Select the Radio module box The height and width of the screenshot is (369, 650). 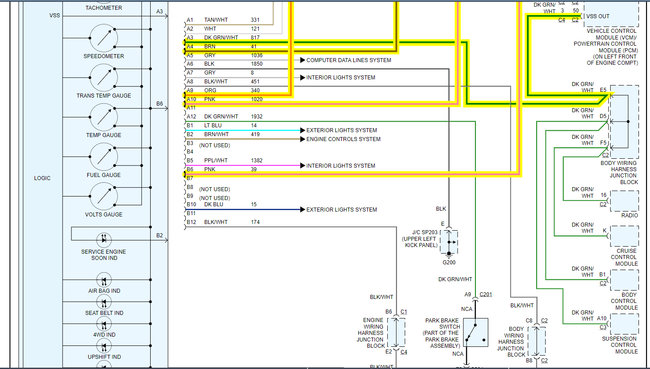click(624, 201)
